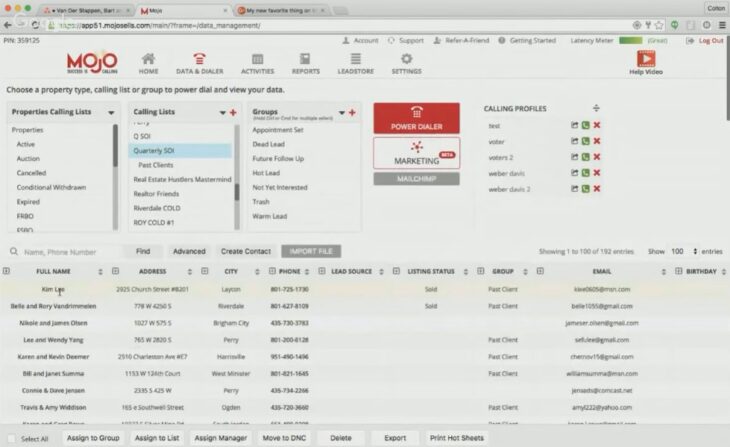Add a new calling list with red plus

point(233,112)
